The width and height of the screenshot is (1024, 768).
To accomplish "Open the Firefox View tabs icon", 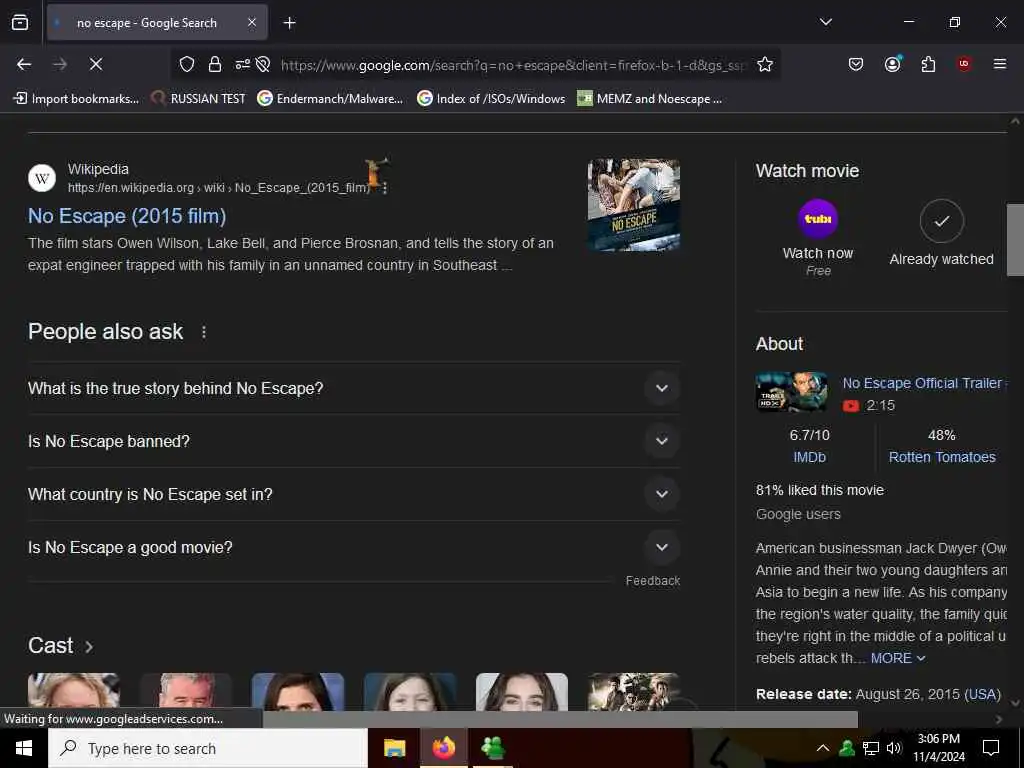I will click(20, 23).
